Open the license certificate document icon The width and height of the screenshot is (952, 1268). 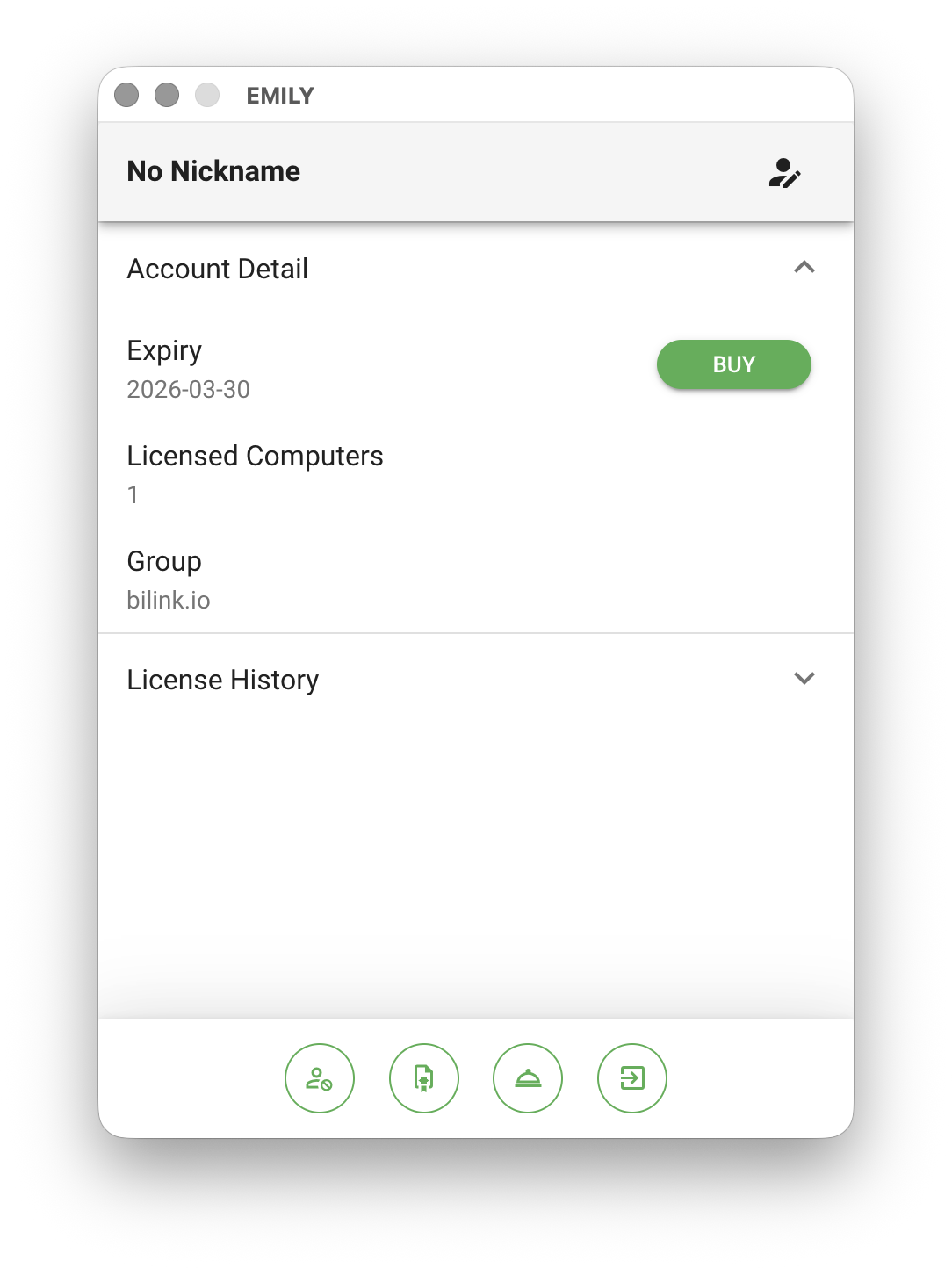click(x=423, y=1077)
